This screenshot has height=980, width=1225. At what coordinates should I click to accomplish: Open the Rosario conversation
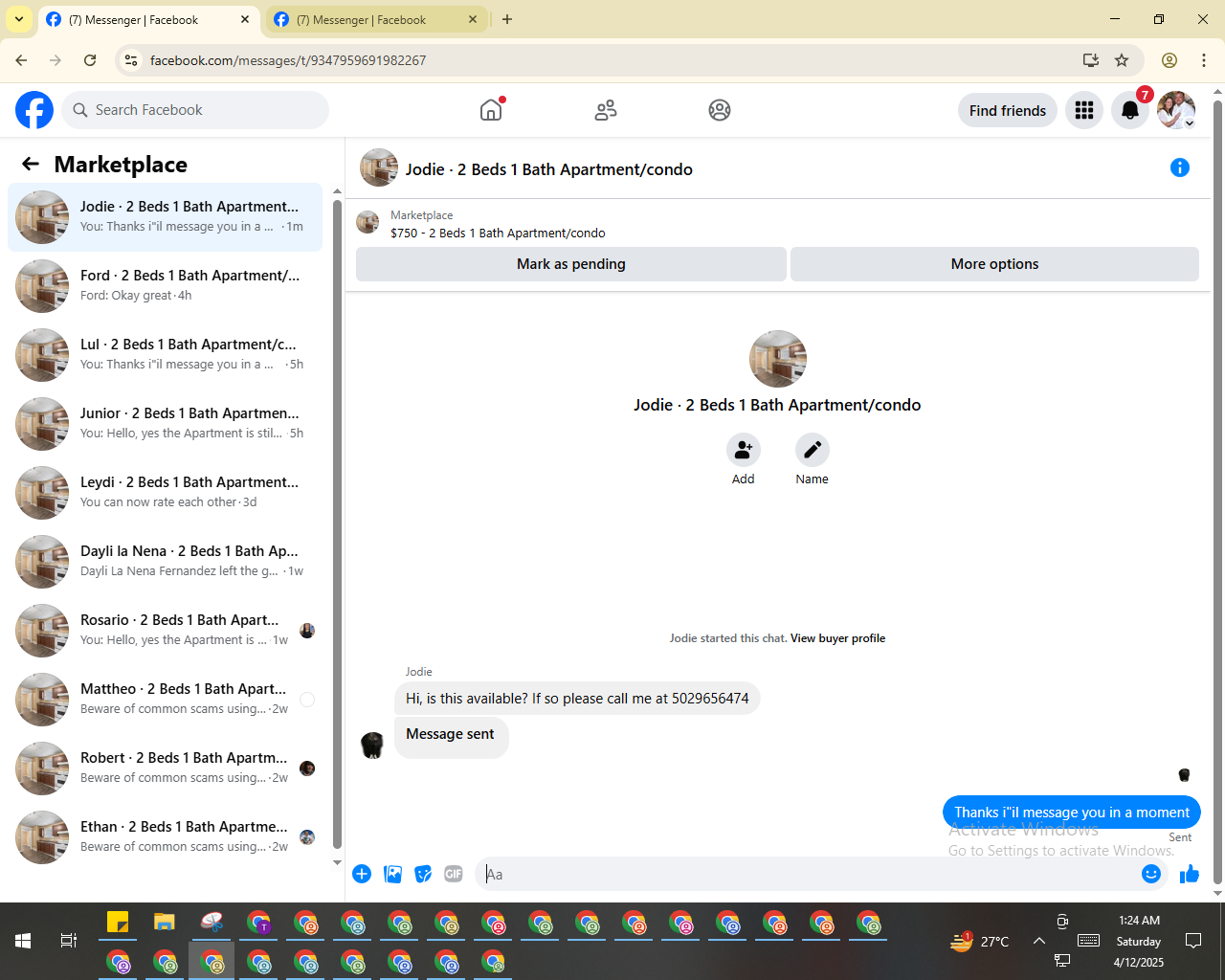[x=165, y=631]
